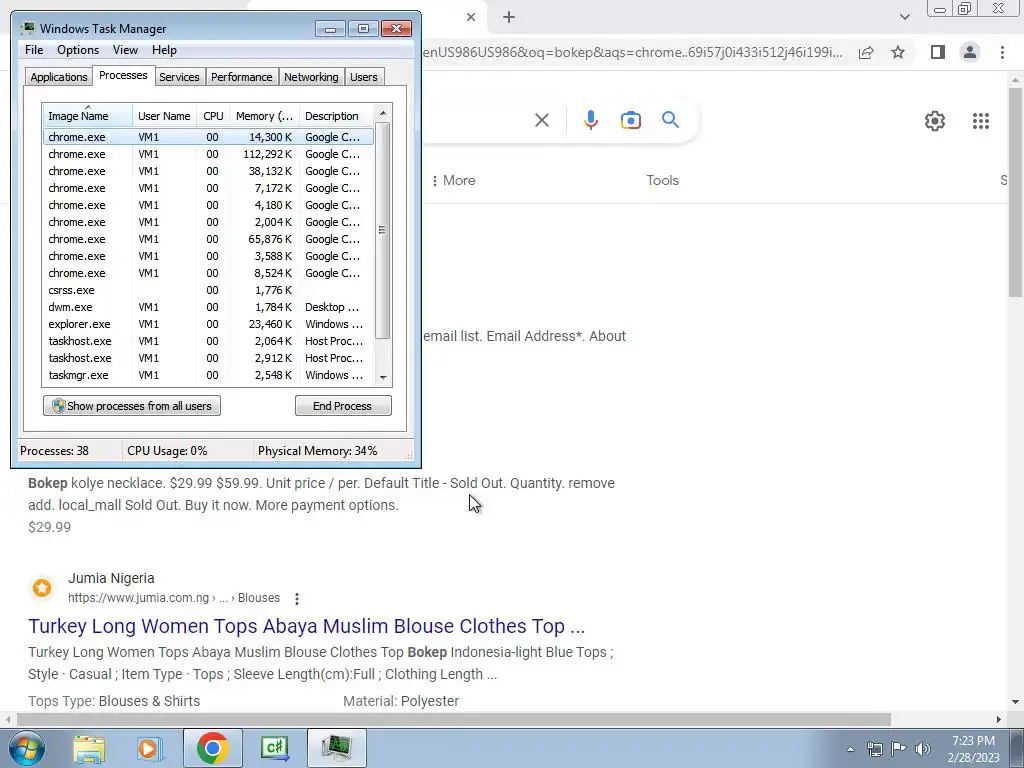Sort by Memory column header
This screenshot has width=1024, height=768.
click(264, 116)
